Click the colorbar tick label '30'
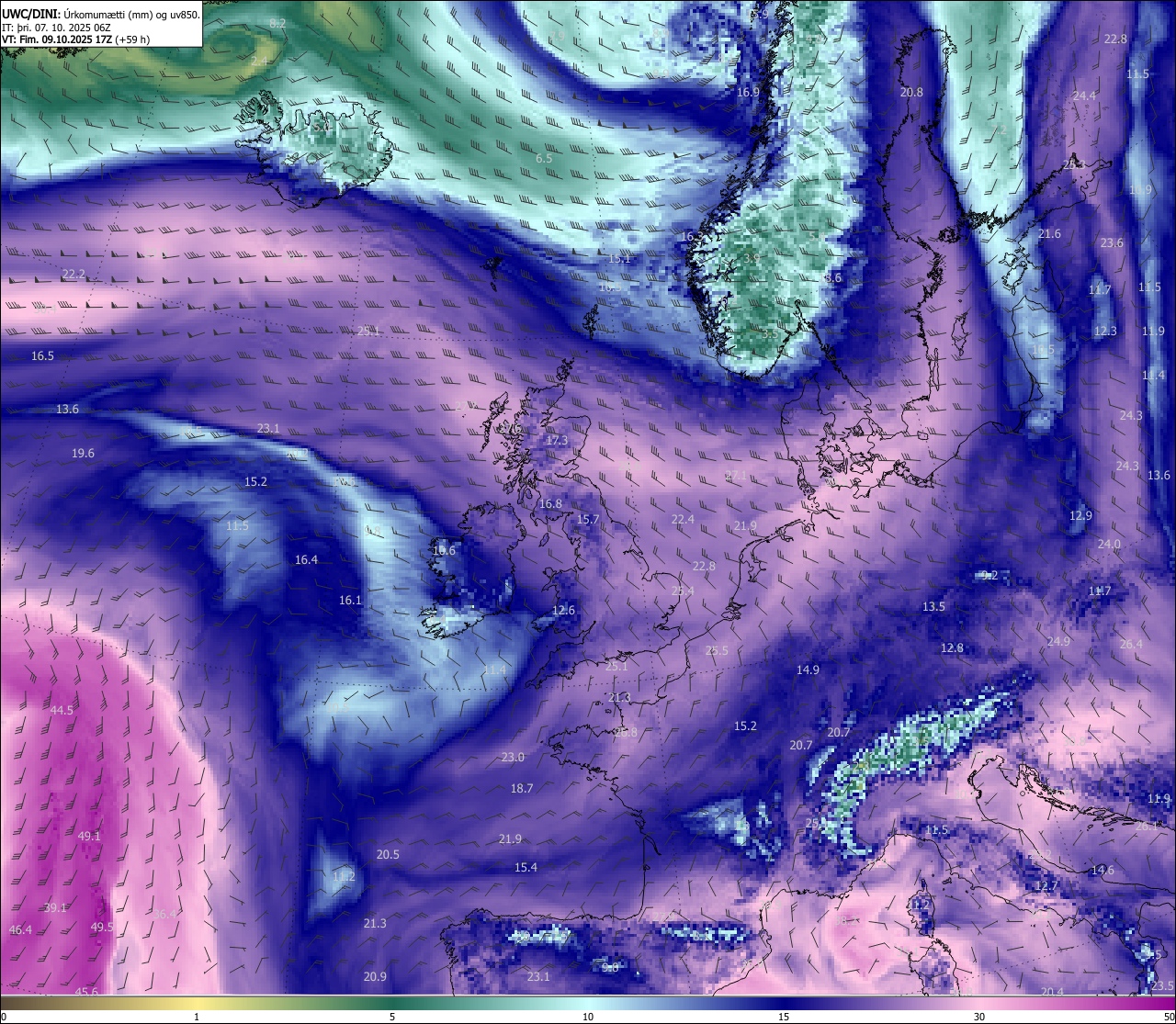The image size is (1176, 1024). point(979,1017)
